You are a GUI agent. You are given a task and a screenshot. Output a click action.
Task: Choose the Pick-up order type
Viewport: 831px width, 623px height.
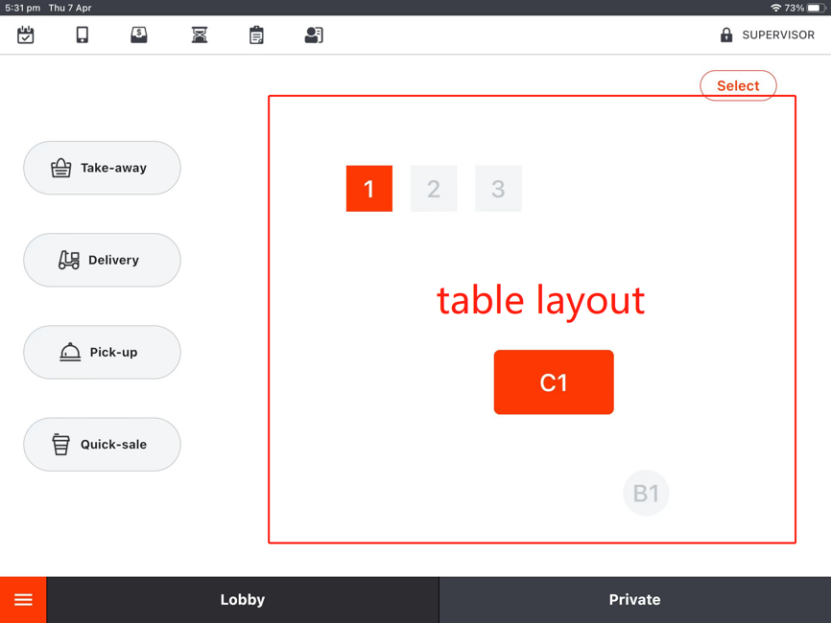point(102,352)
